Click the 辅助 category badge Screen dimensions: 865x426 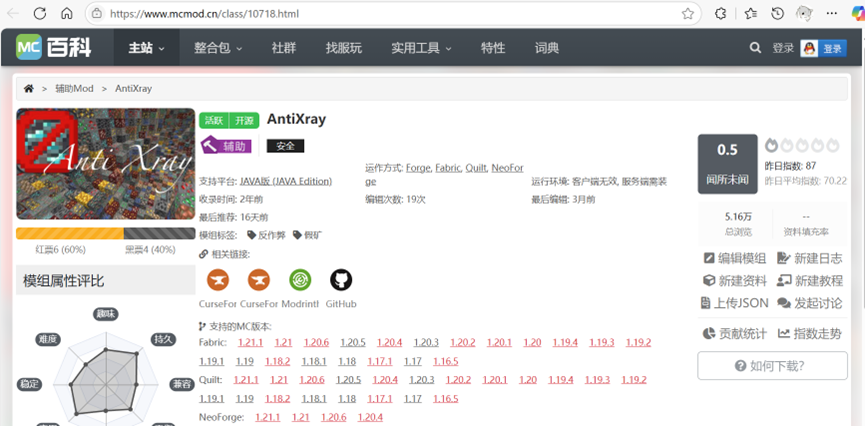[x=226, y=146]
